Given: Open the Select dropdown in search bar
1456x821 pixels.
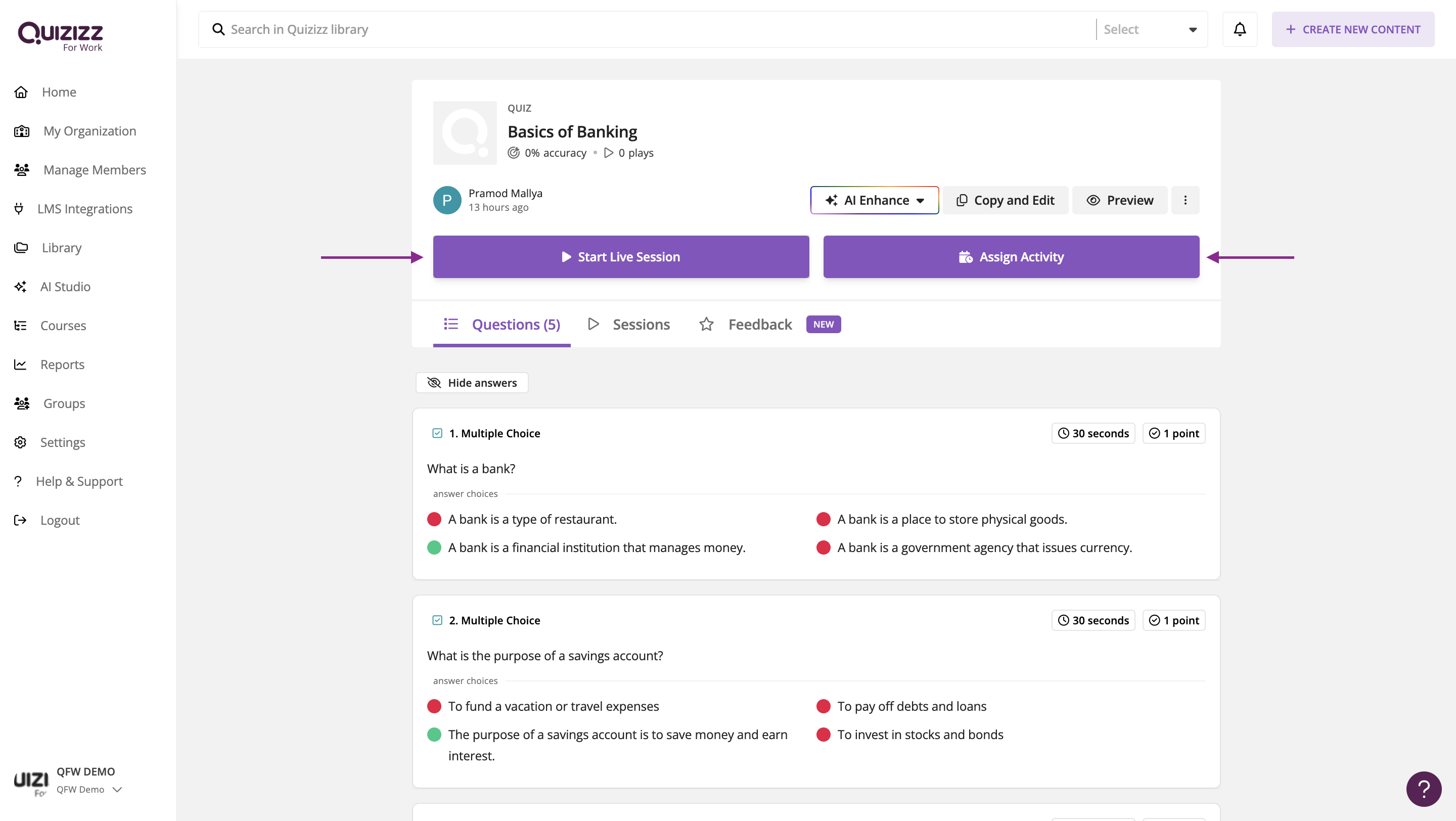Looking at the screenshot, I should point(1150,29).
